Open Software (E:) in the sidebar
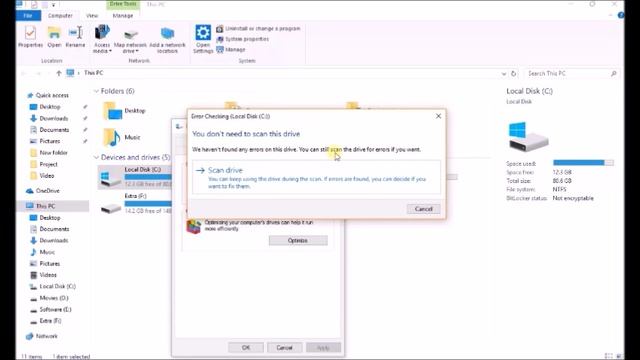 tap(51, 309)
